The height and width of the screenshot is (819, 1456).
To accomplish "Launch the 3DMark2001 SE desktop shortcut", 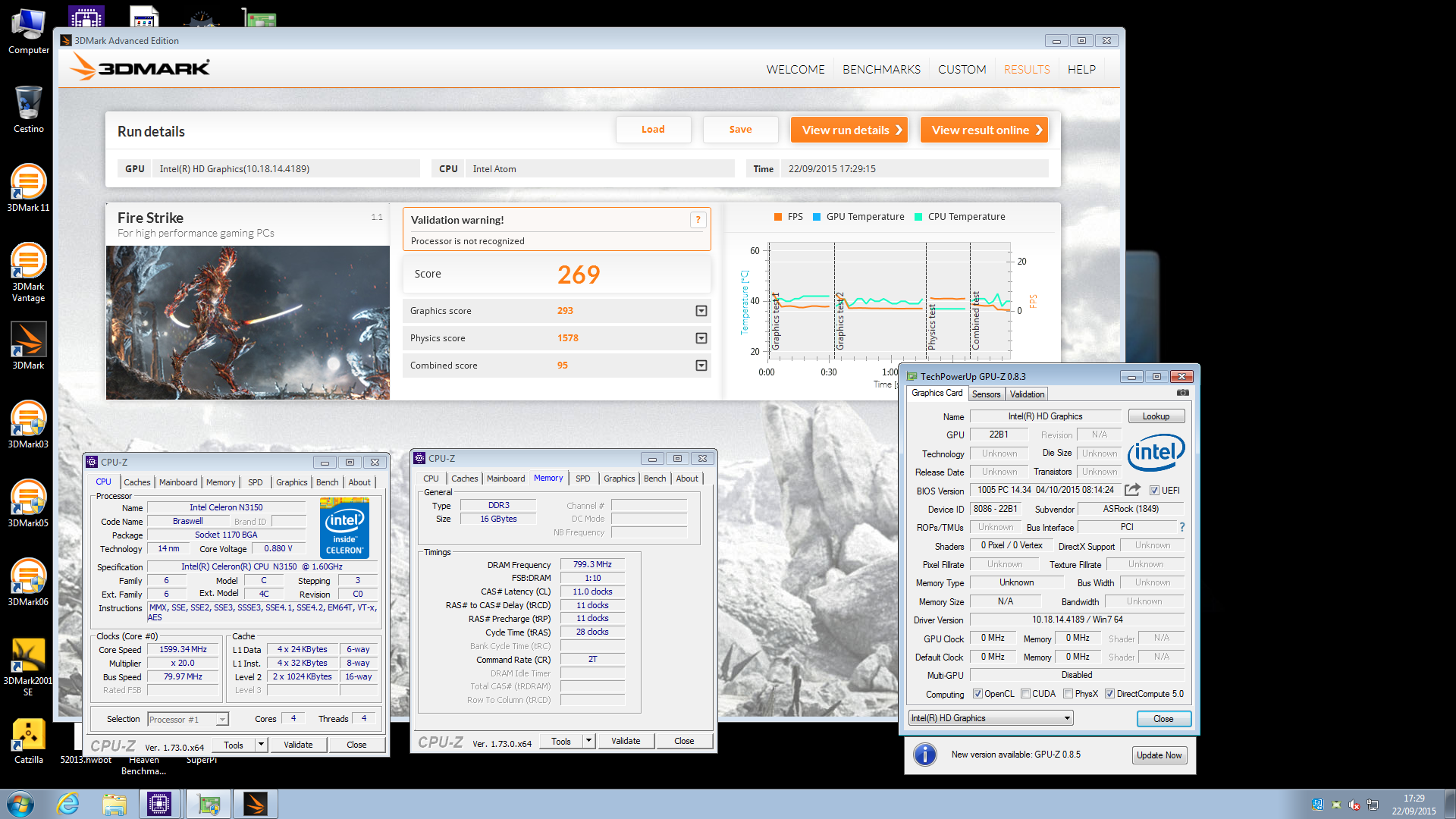I will [28, 667].
